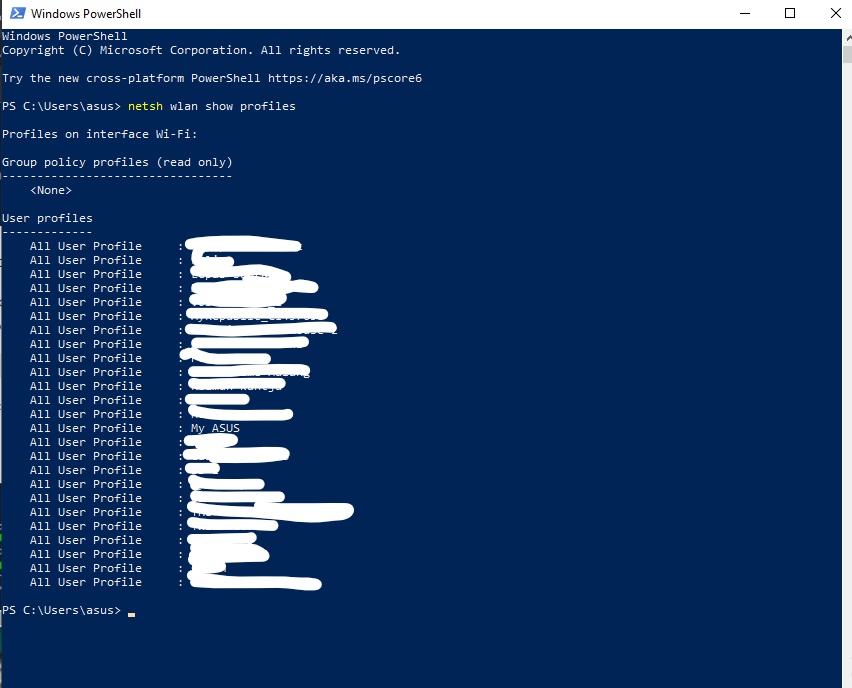Click the scrollbar up arrow

[x=847, y=37]
